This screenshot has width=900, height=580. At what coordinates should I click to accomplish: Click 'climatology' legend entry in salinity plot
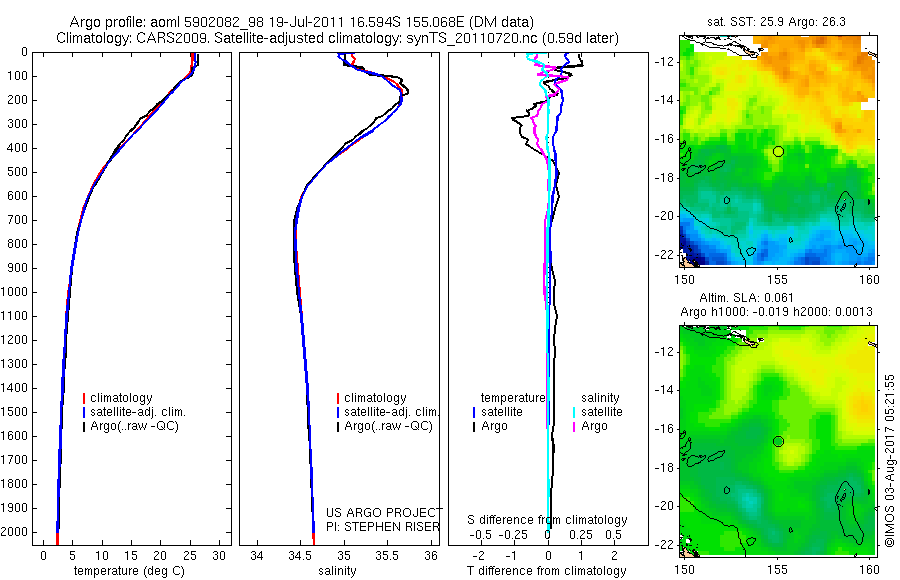coord(375,398)
